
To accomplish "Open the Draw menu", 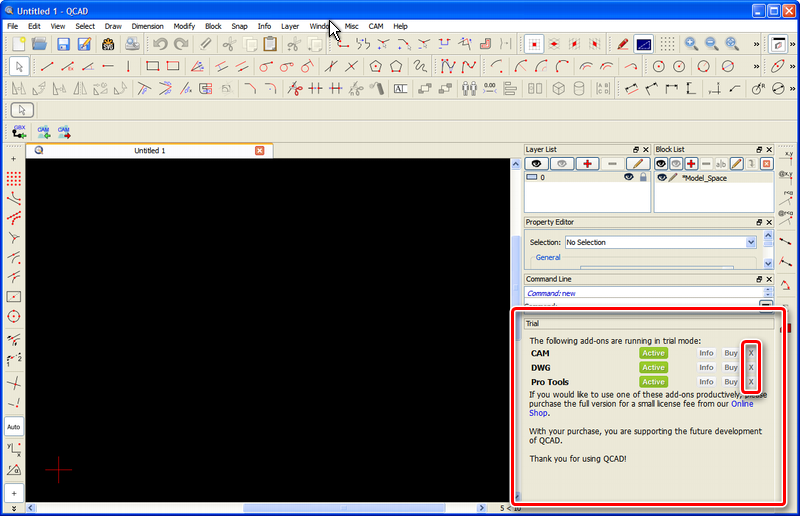I will (113, 26).
